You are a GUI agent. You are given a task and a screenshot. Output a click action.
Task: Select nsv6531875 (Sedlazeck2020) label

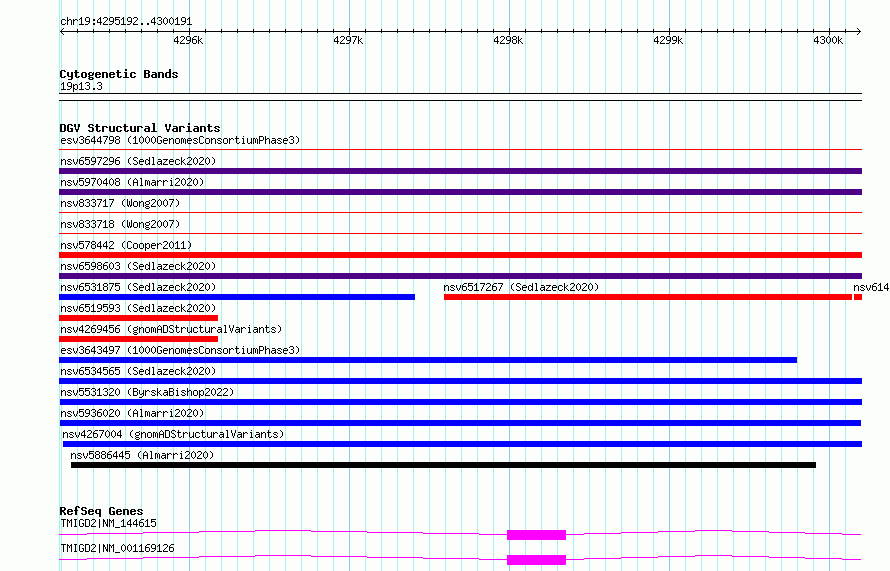(138, 287)
